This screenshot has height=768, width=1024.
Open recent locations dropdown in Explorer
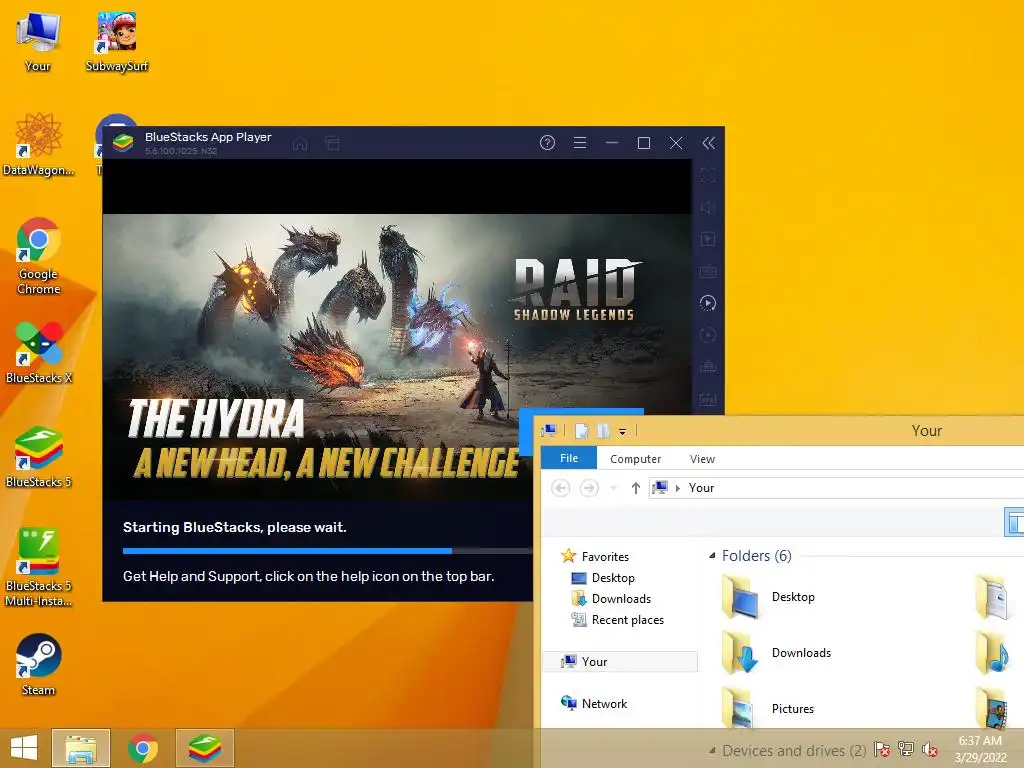613,488
